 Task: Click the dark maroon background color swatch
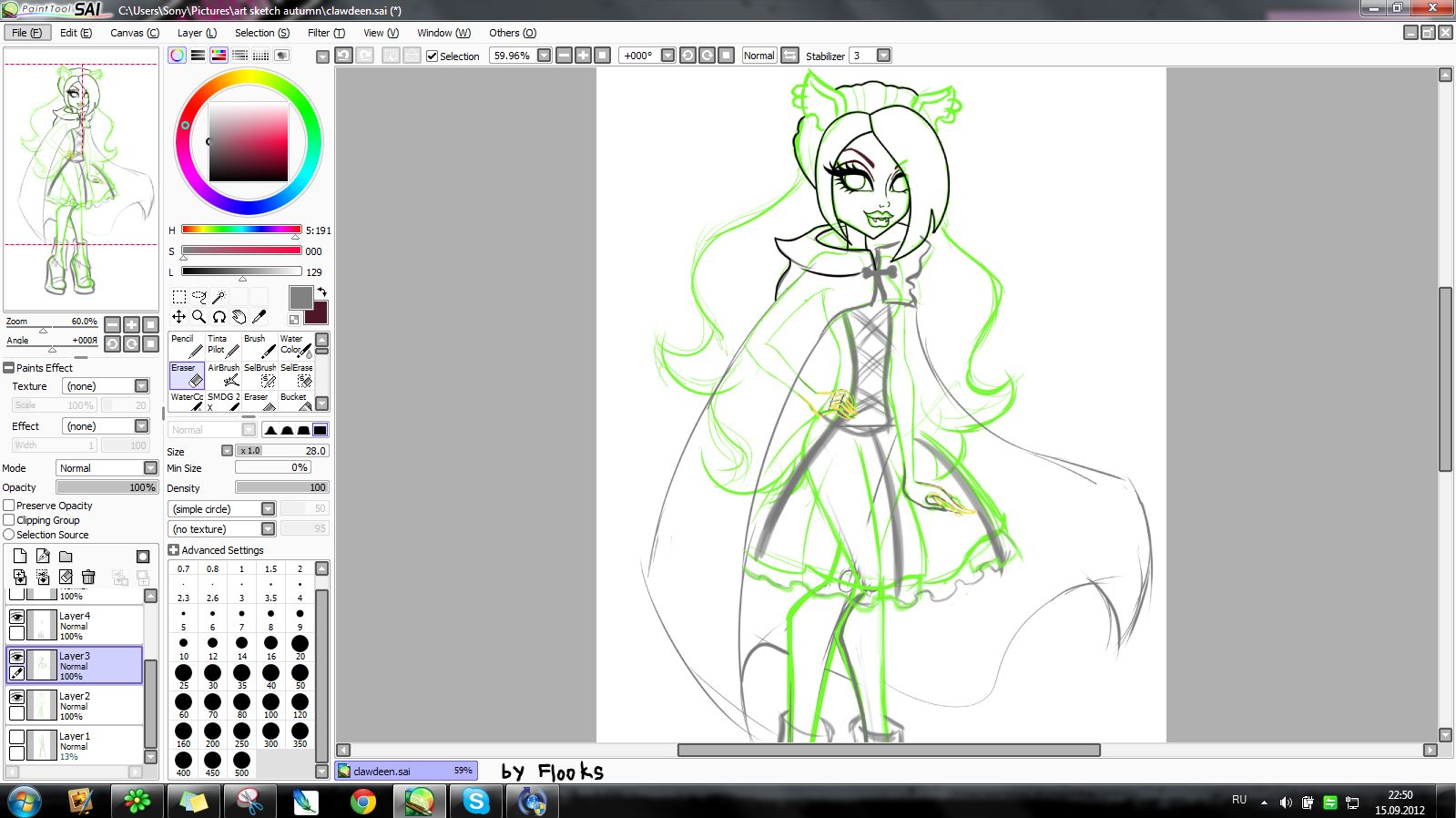[x=316, y=312]
